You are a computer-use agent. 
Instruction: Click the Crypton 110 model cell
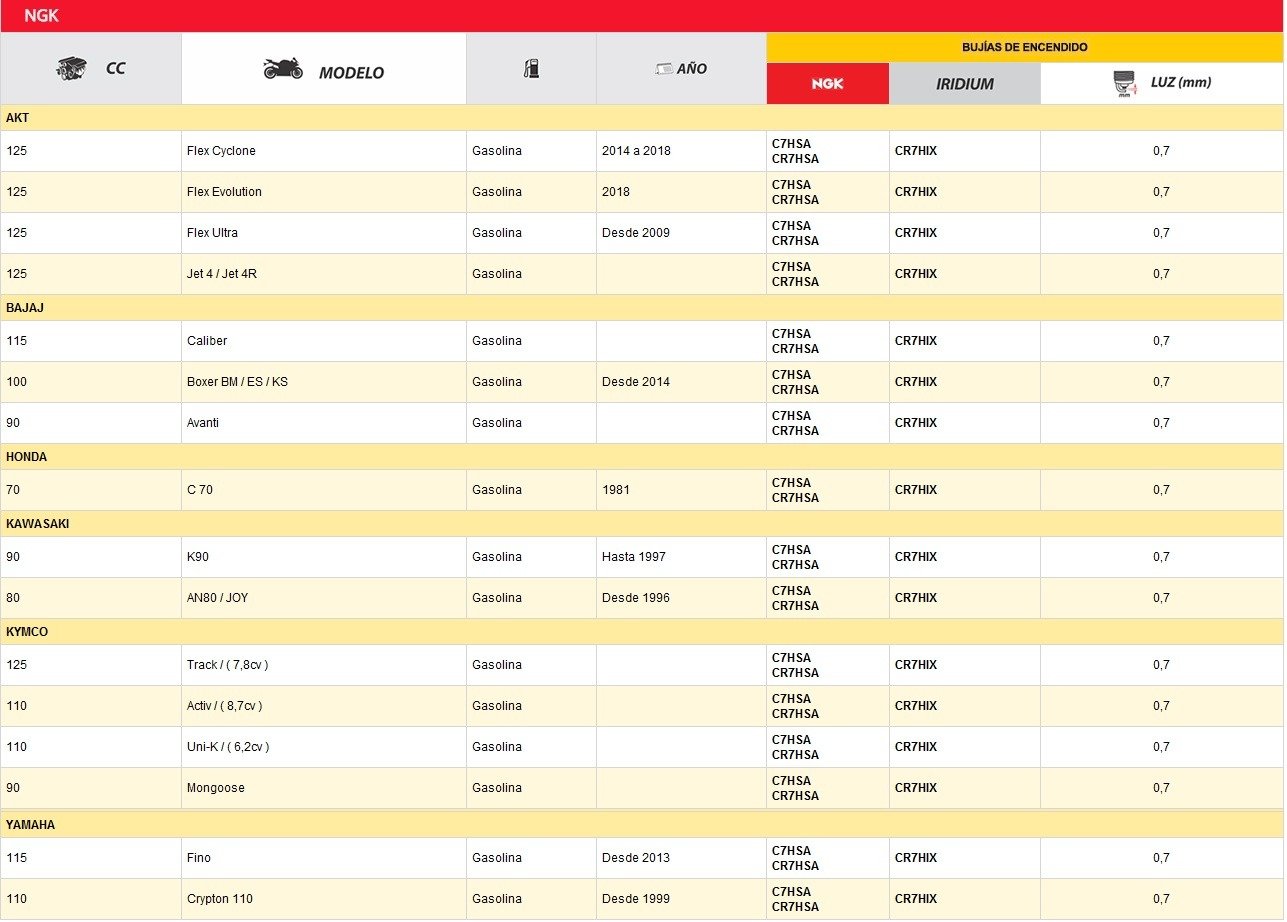point(324,899)
